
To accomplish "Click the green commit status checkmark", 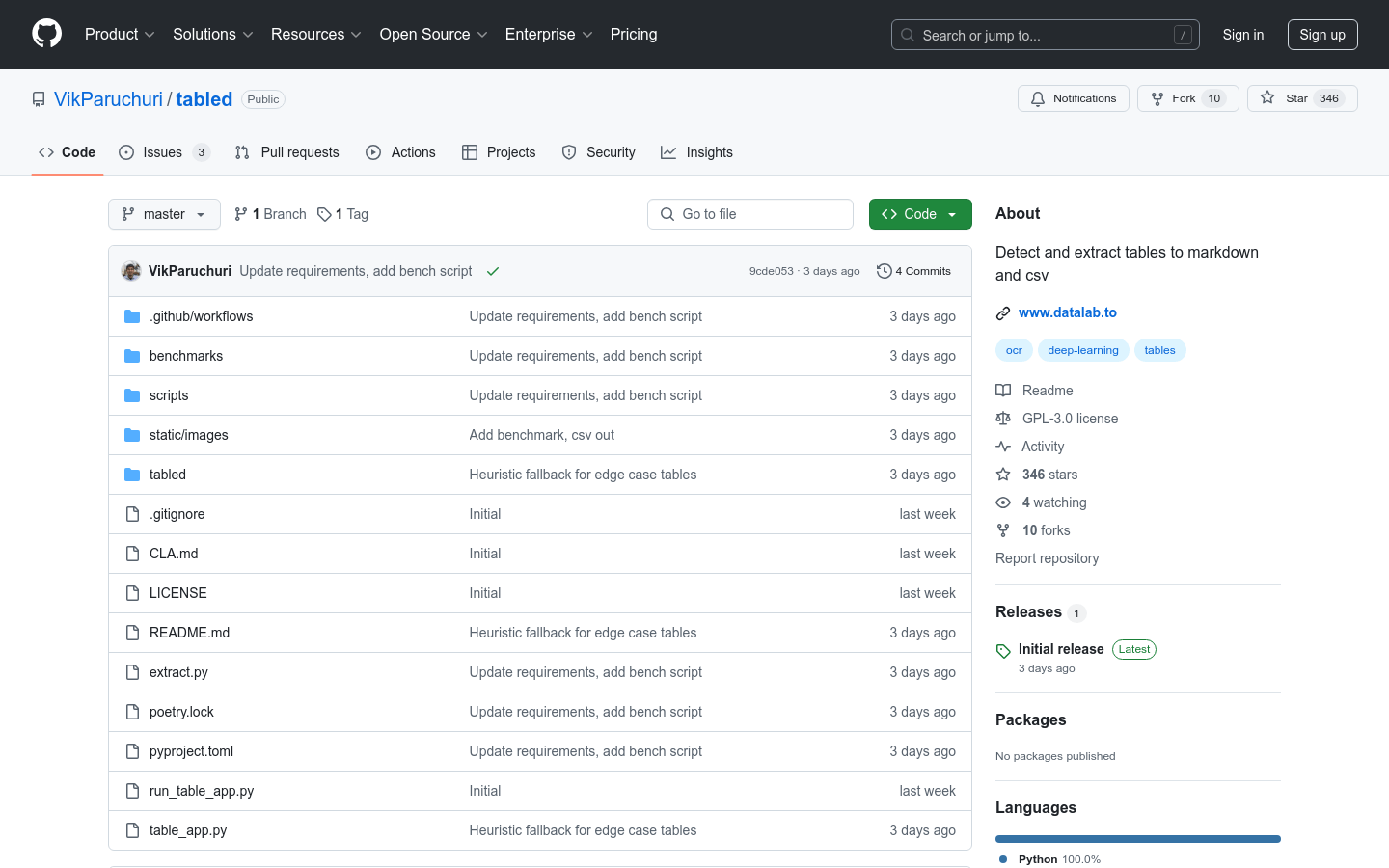I will (493, 271).
